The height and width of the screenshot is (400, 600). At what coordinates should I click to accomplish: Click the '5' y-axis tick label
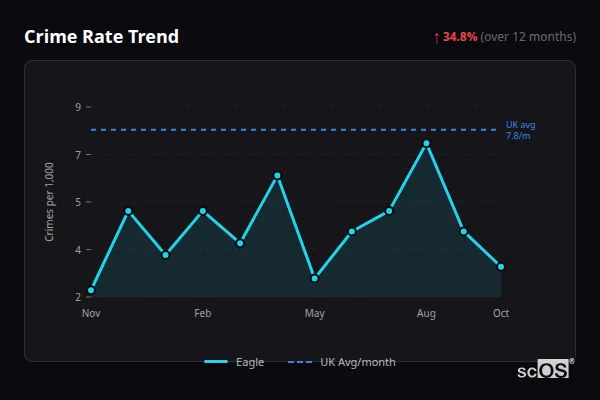(78, 202)
